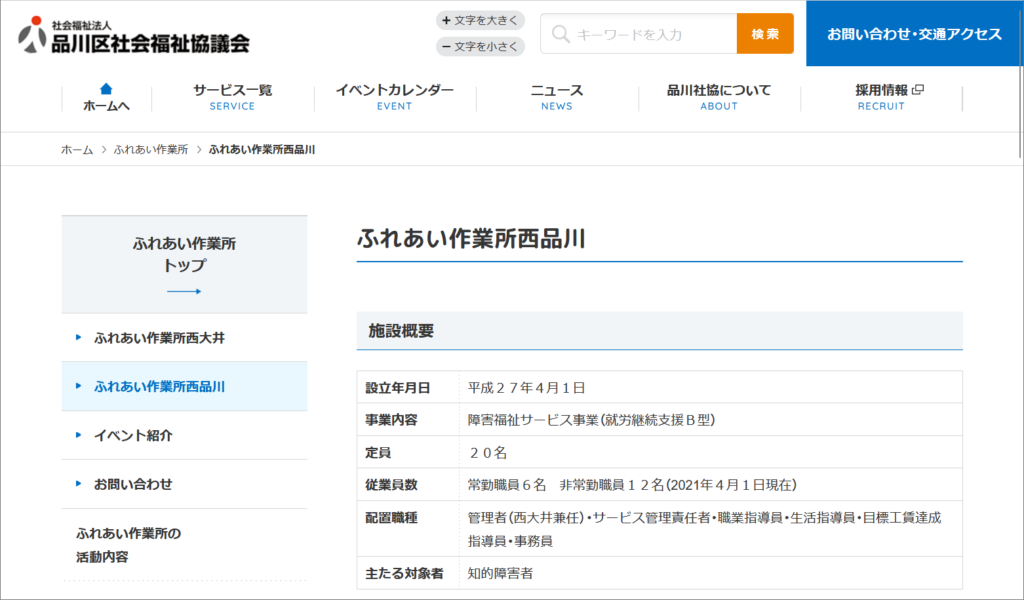The image size is (1024, 600).
Task: Click the triangle bullet beside お問い合わせ
Action: [x=79, y=484]
